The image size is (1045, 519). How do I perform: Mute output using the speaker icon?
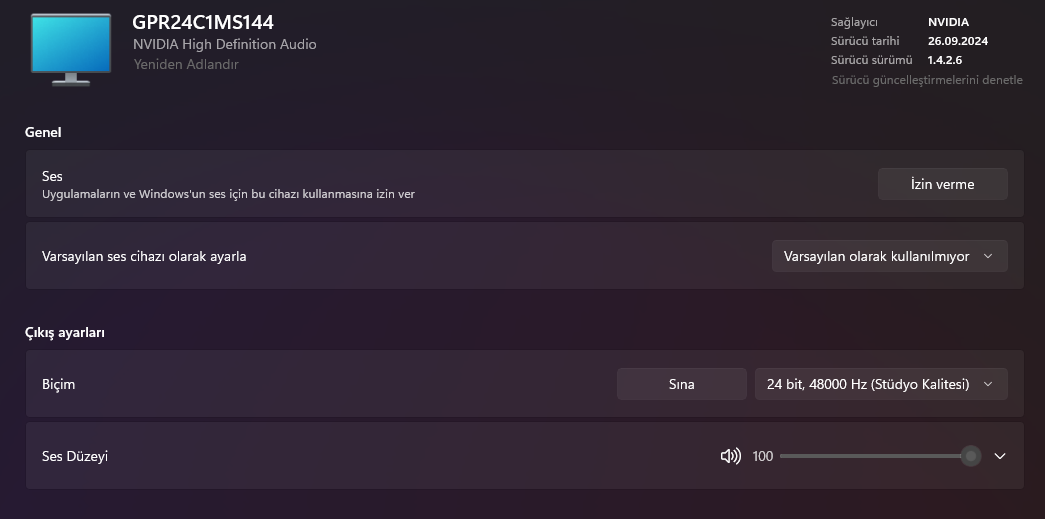(730, 456)
